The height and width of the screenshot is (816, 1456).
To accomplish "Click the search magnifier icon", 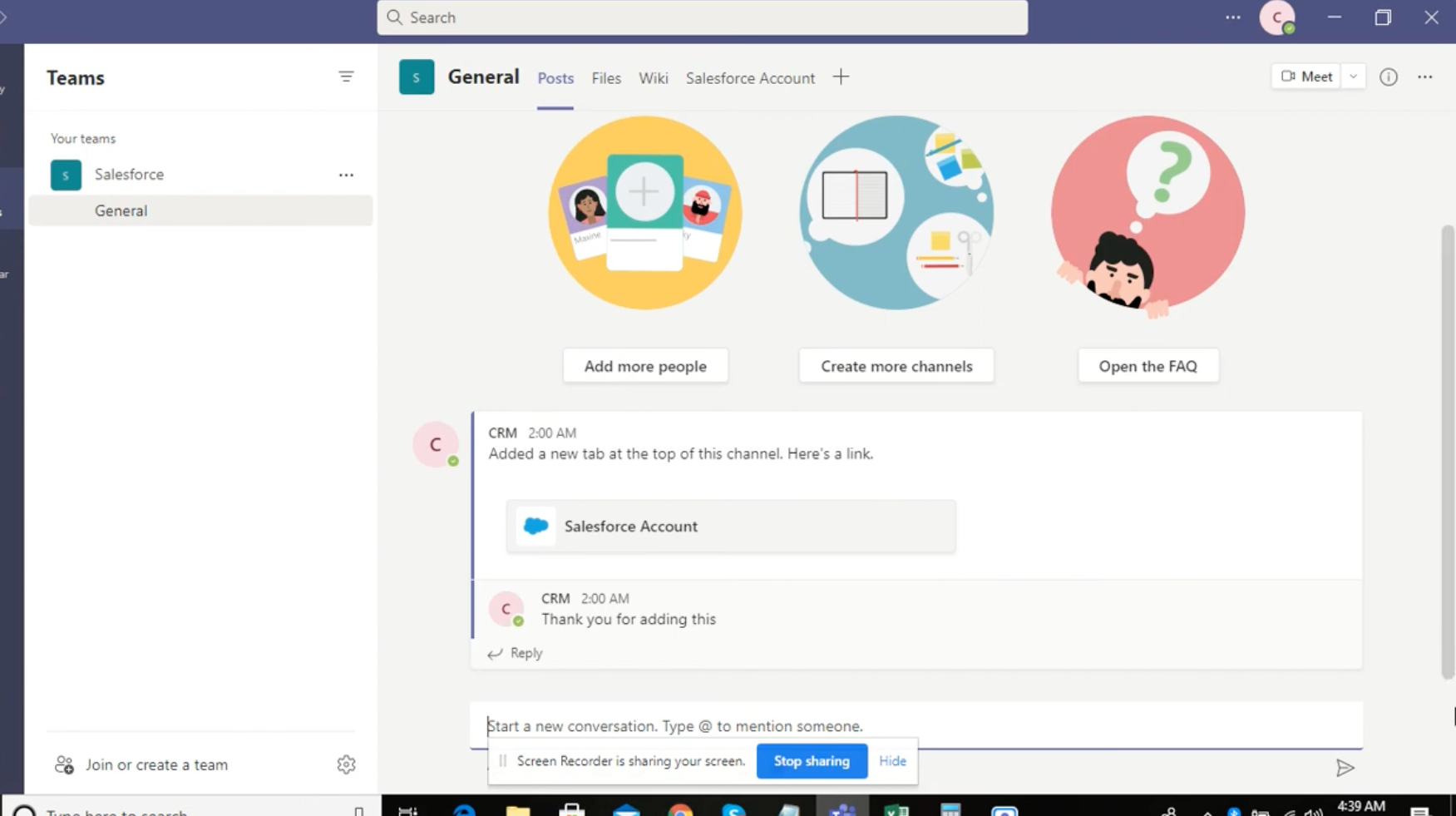I will [395, 17].
